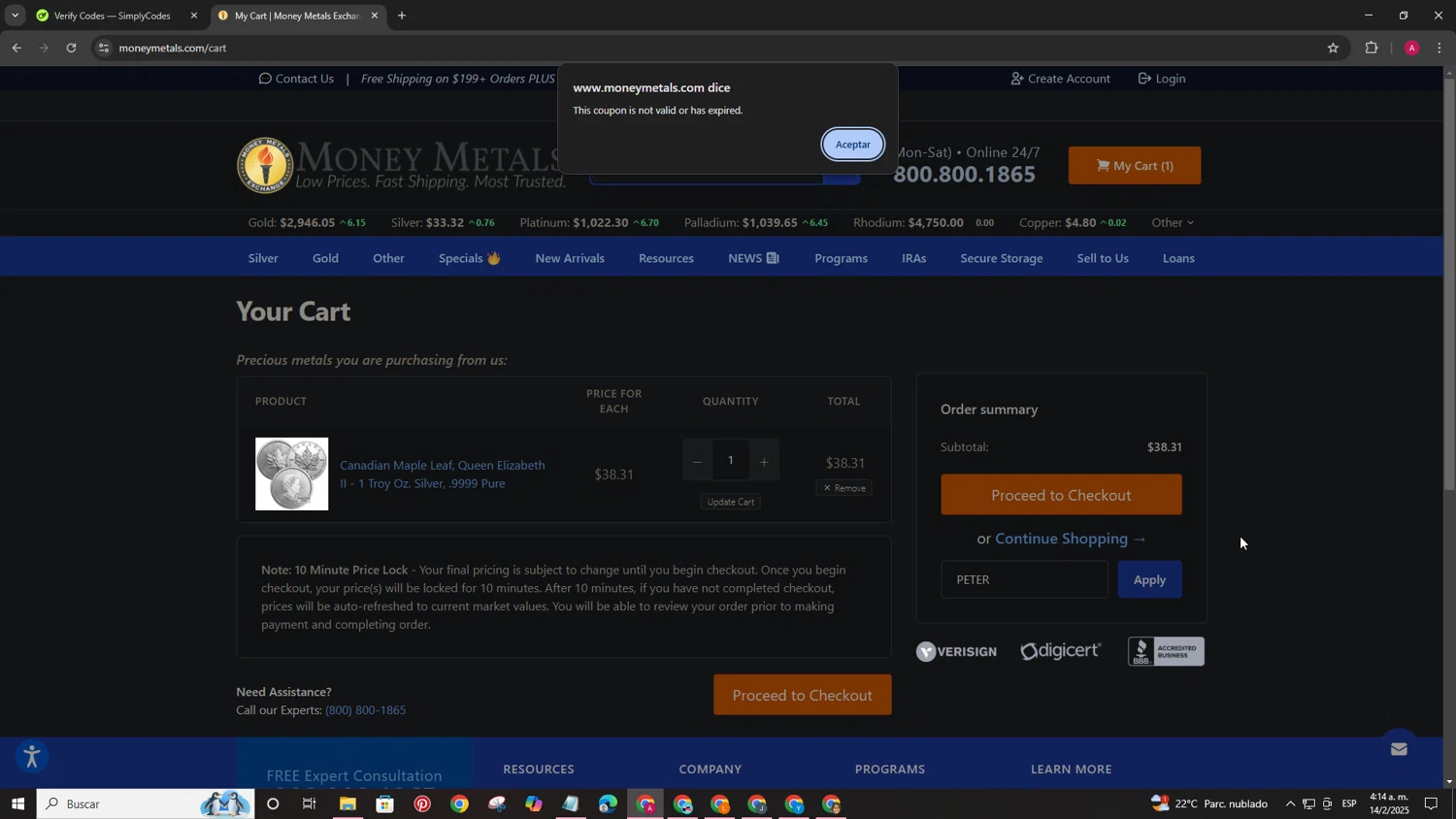Open the Other nav menu item
The image size is (1456, 819).
388,258
